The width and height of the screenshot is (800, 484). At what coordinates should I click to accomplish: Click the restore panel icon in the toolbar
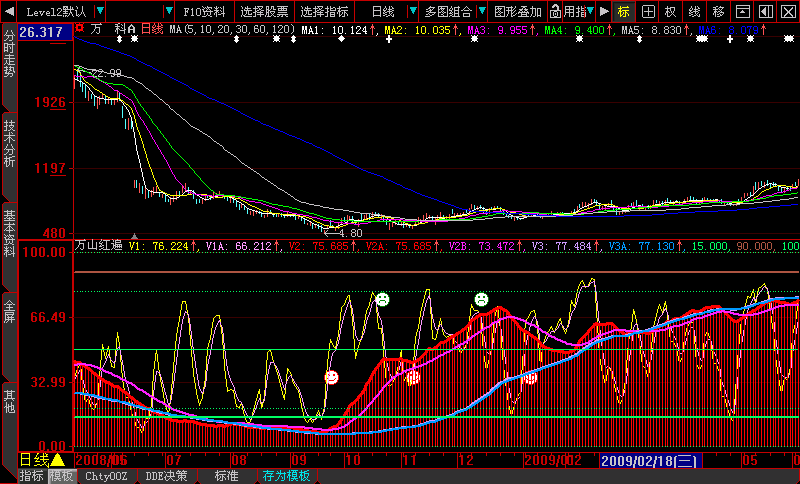(744, 11)
